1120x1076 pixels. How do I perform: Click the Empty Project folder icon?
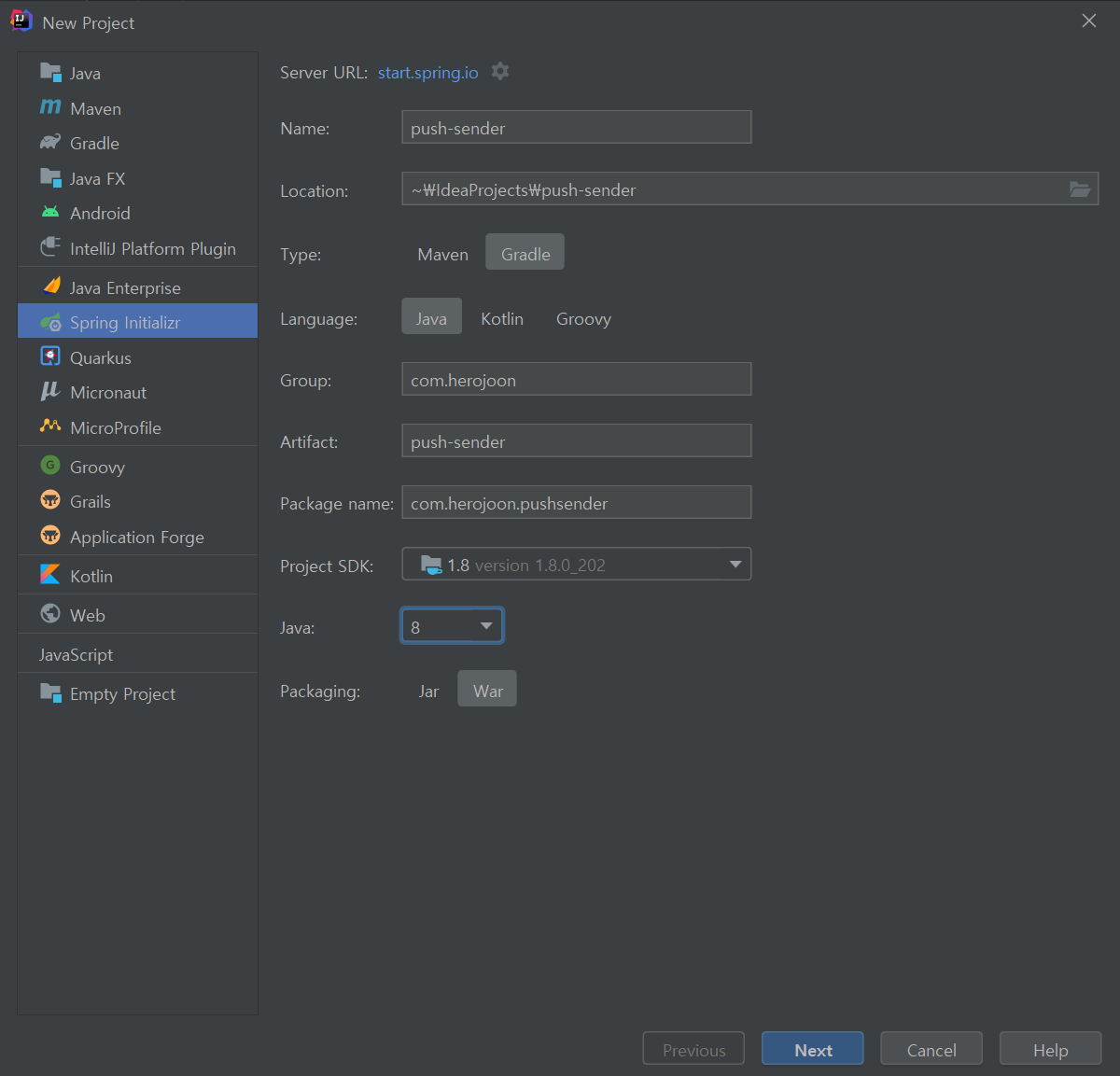point(50,692)
